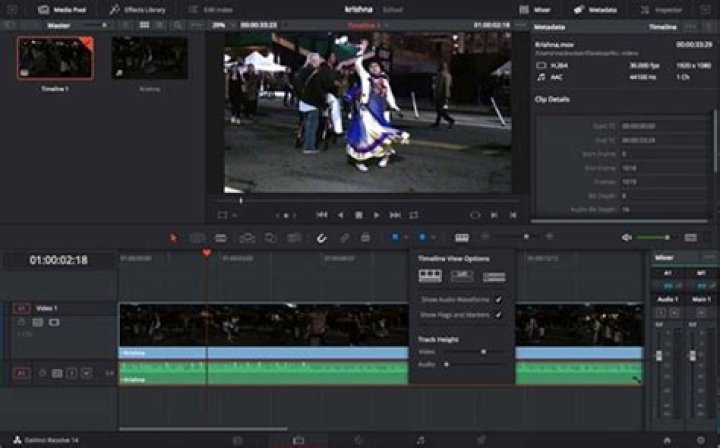Open the Timeline View Options button
720x448 pixels.
[x=461, y=237]
